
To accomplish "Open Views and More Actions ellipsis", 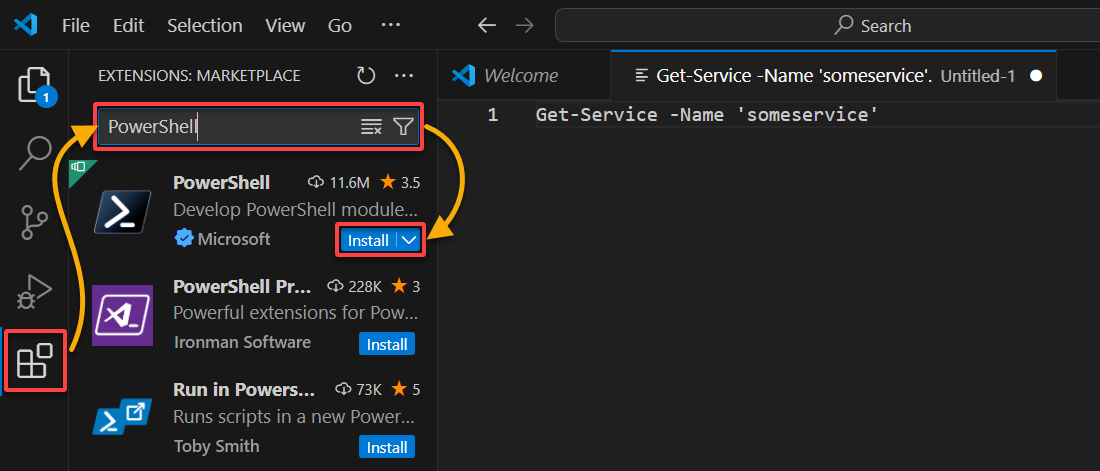I will click(x=403, y=76).
